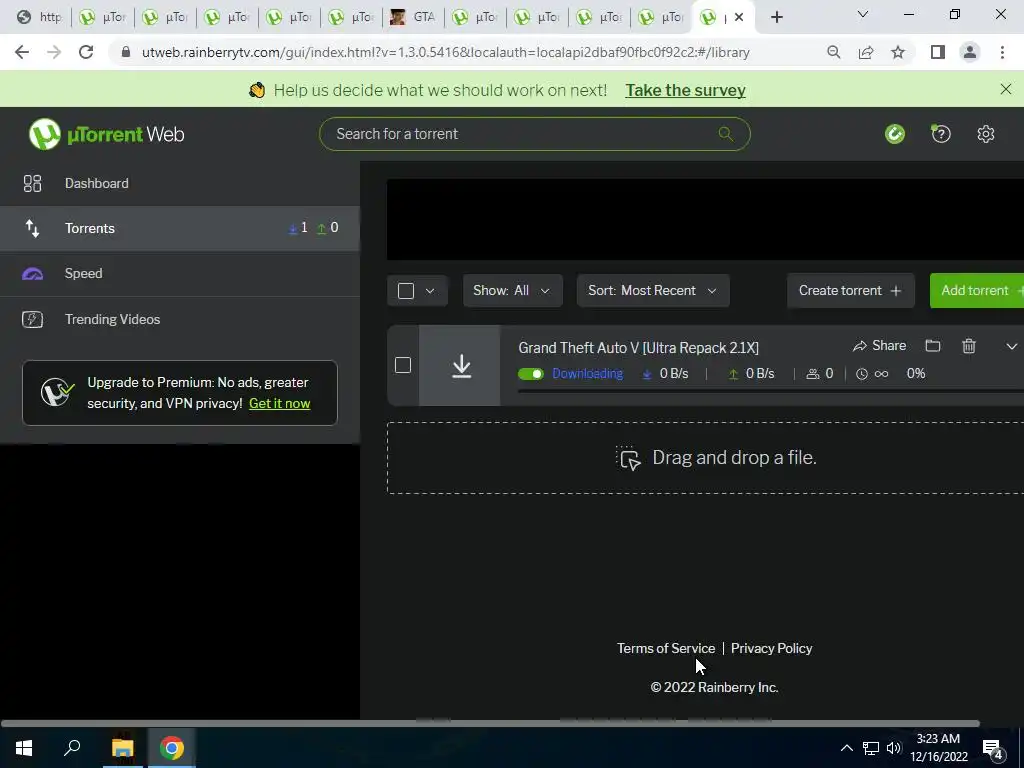Screen dimensions: 1024x768
Task: Select Torrents in the sidebar
Action: pyautogui.click(x=180, y=229)
